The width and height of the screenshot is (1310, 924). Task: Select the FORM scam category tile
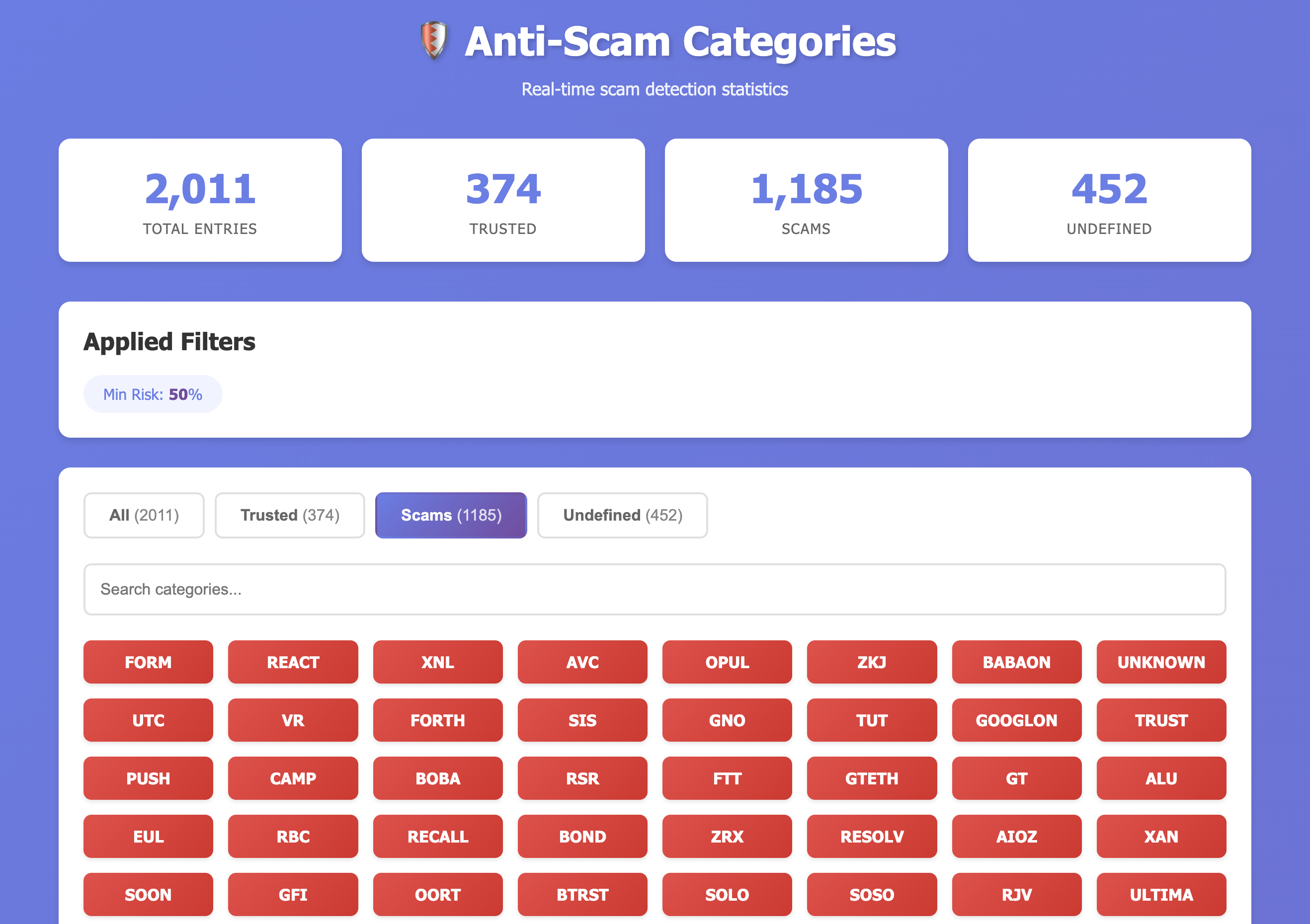148,662
